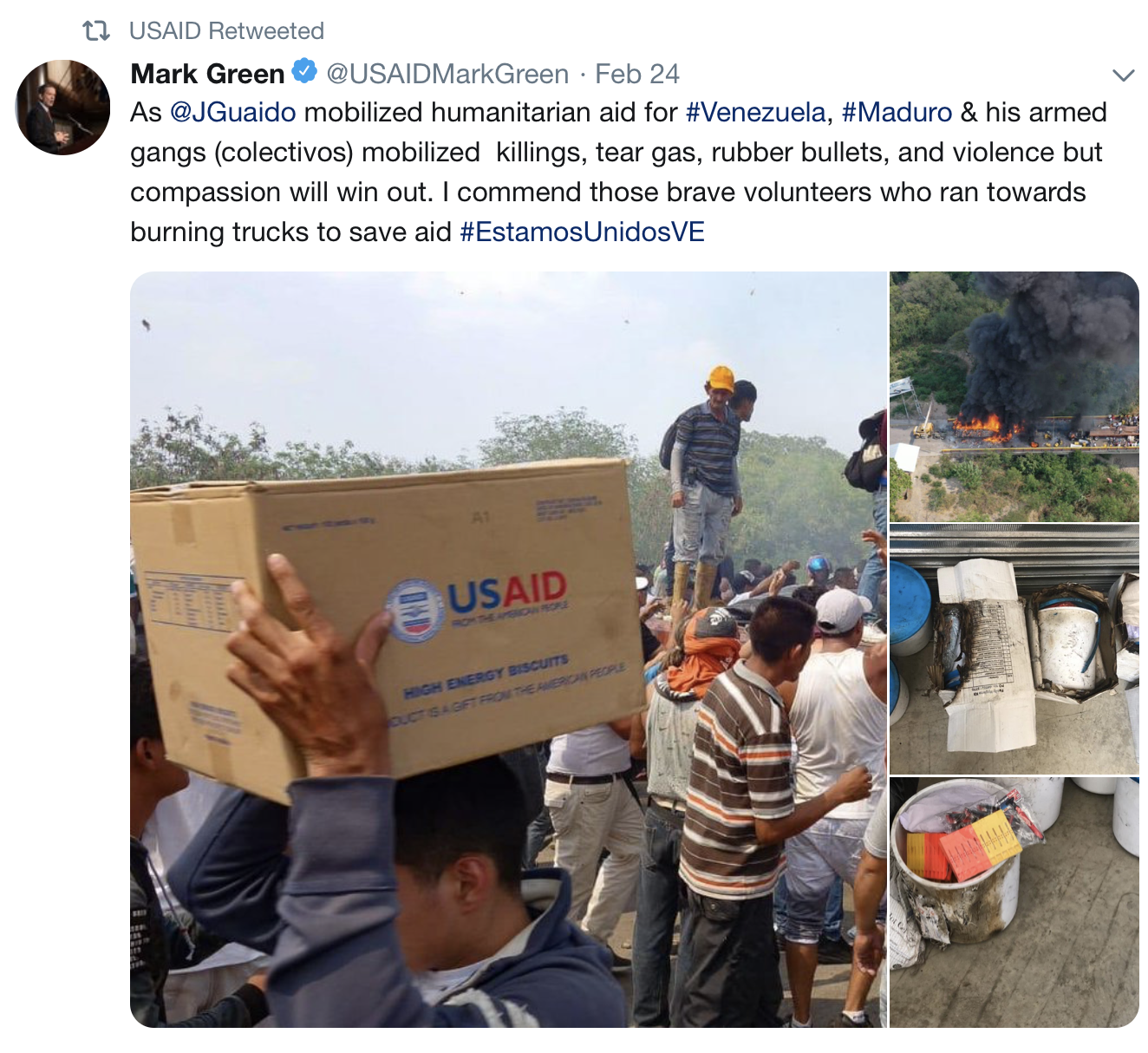The width and height of the screenshot is (1148, 1053).
Task: Visit the @USAIDMarkGreen handle
Action: click(x=447, y=74)
